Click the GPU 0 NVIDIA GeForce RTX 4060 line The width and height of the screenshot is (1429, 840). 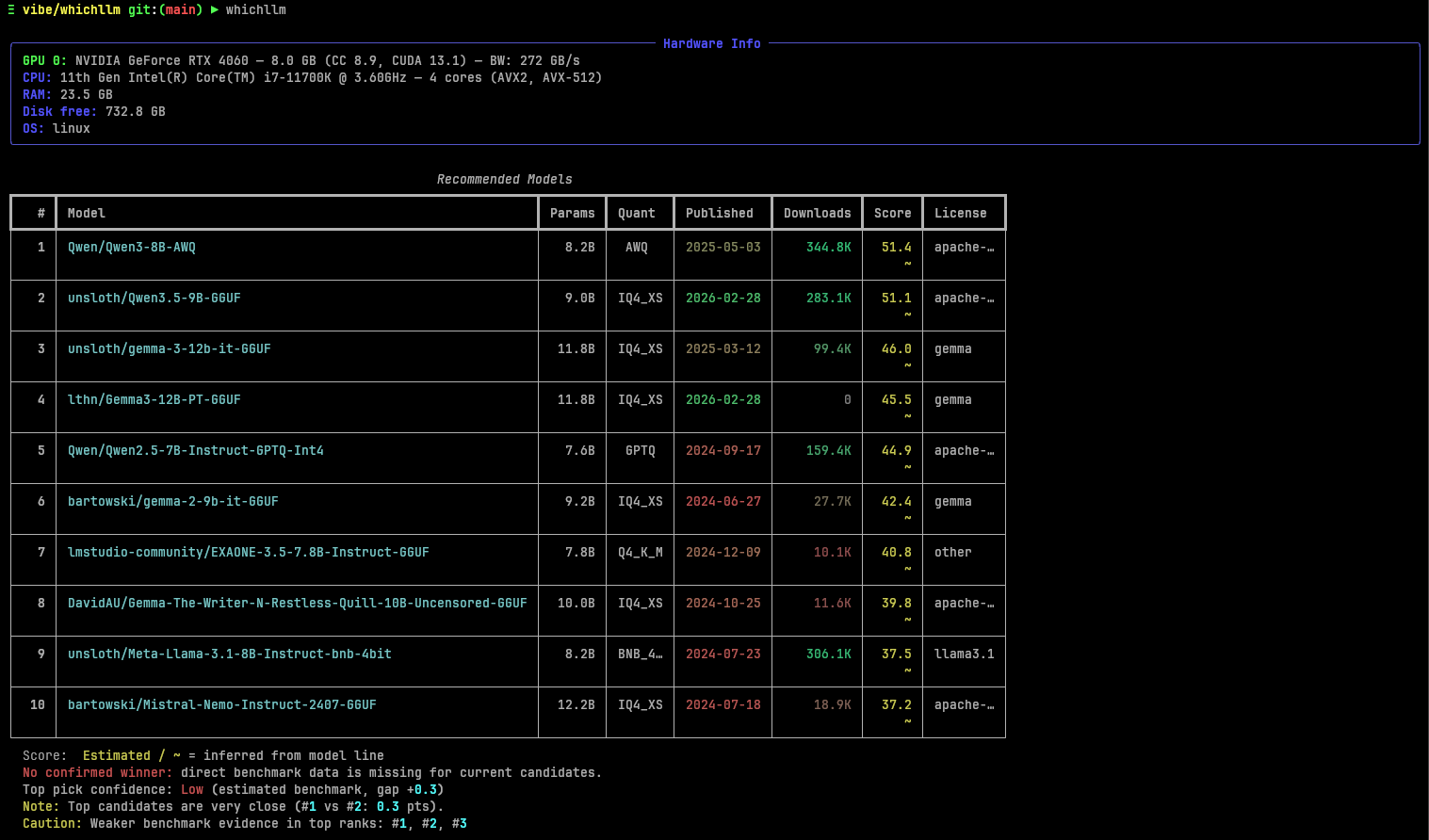pyautogui.click(x=301, y=61)
